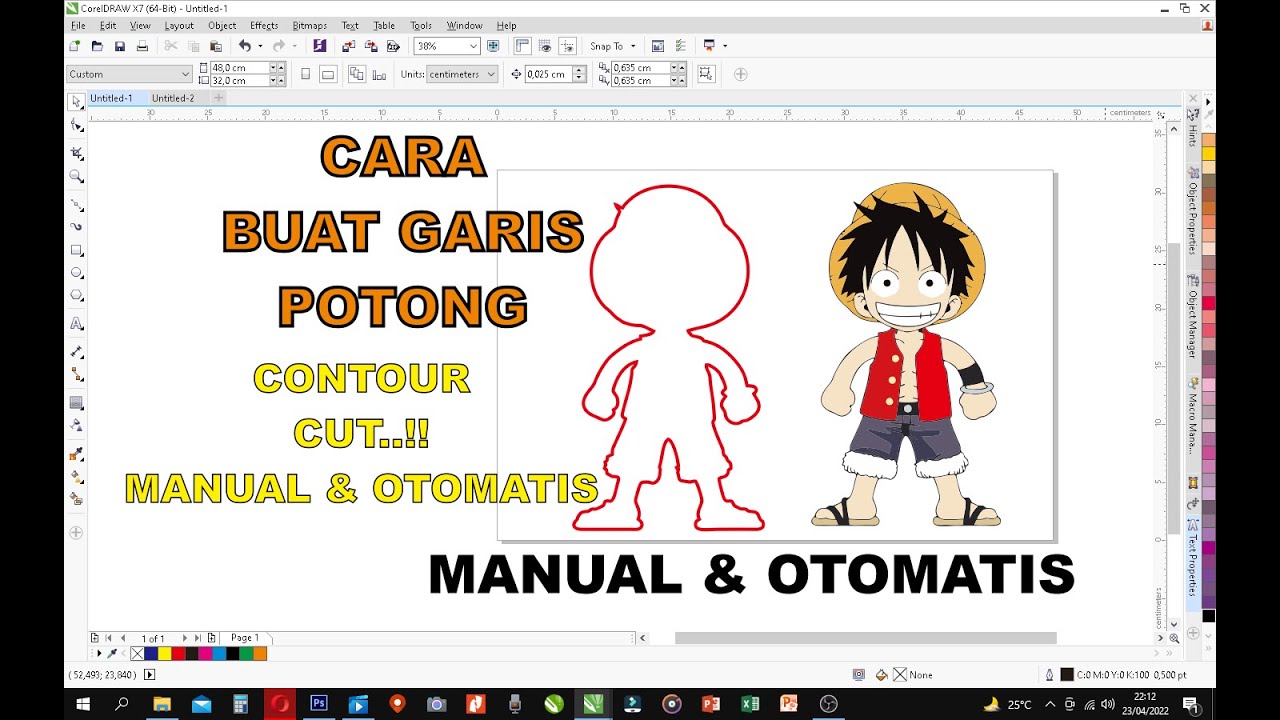The width and height of the screenshot is (1280, 720).
Task: Click the Open file icon
Action: click(x=97, y=46)
